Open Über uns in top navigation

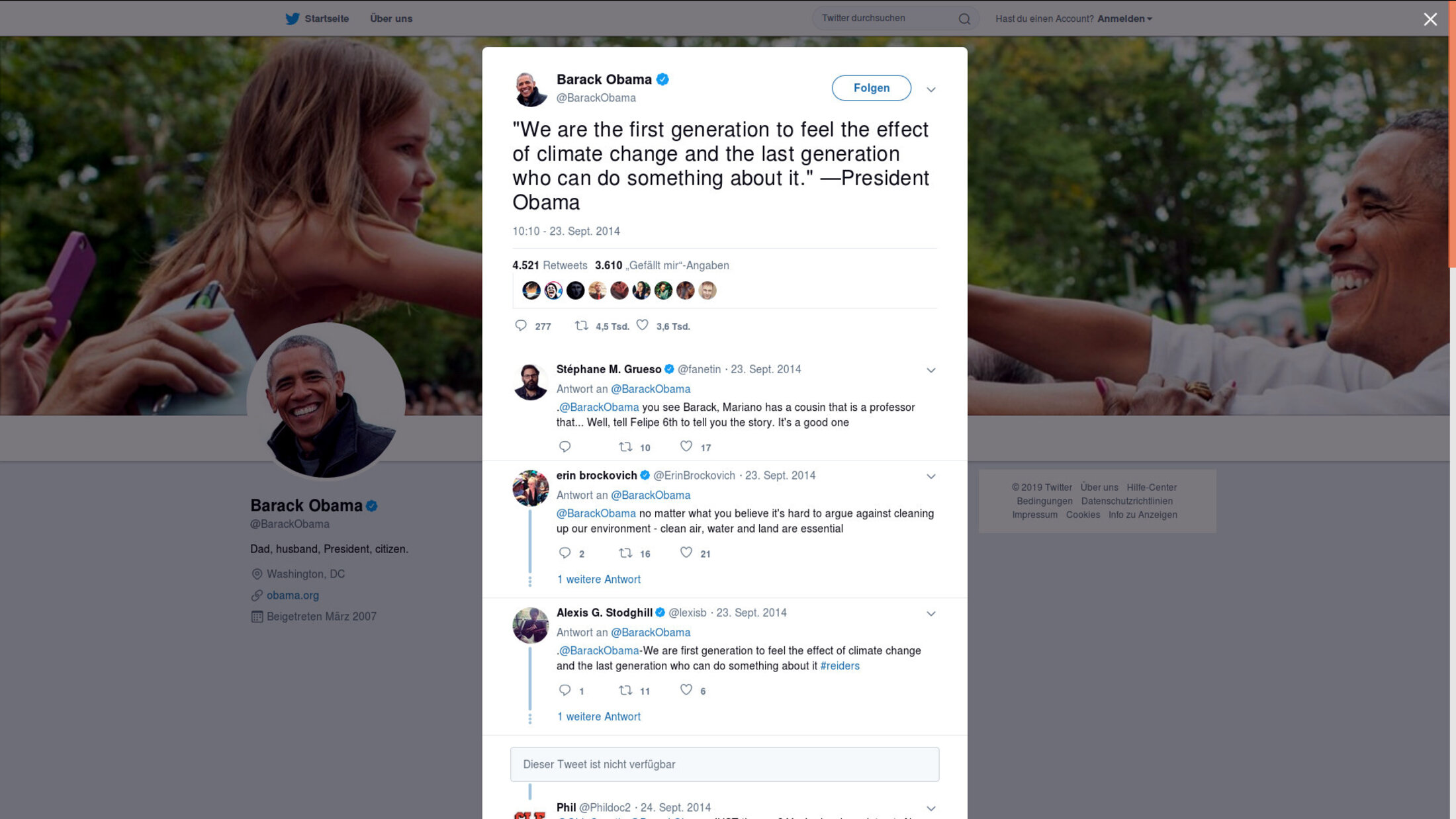[x=391, y=19]
